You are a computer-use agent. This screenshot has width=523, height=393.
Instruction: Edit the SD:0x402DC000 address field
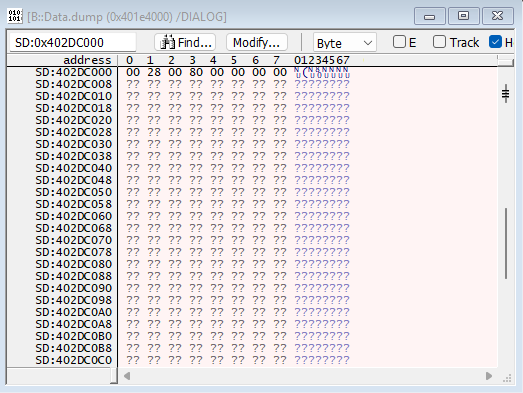point(73,42)
